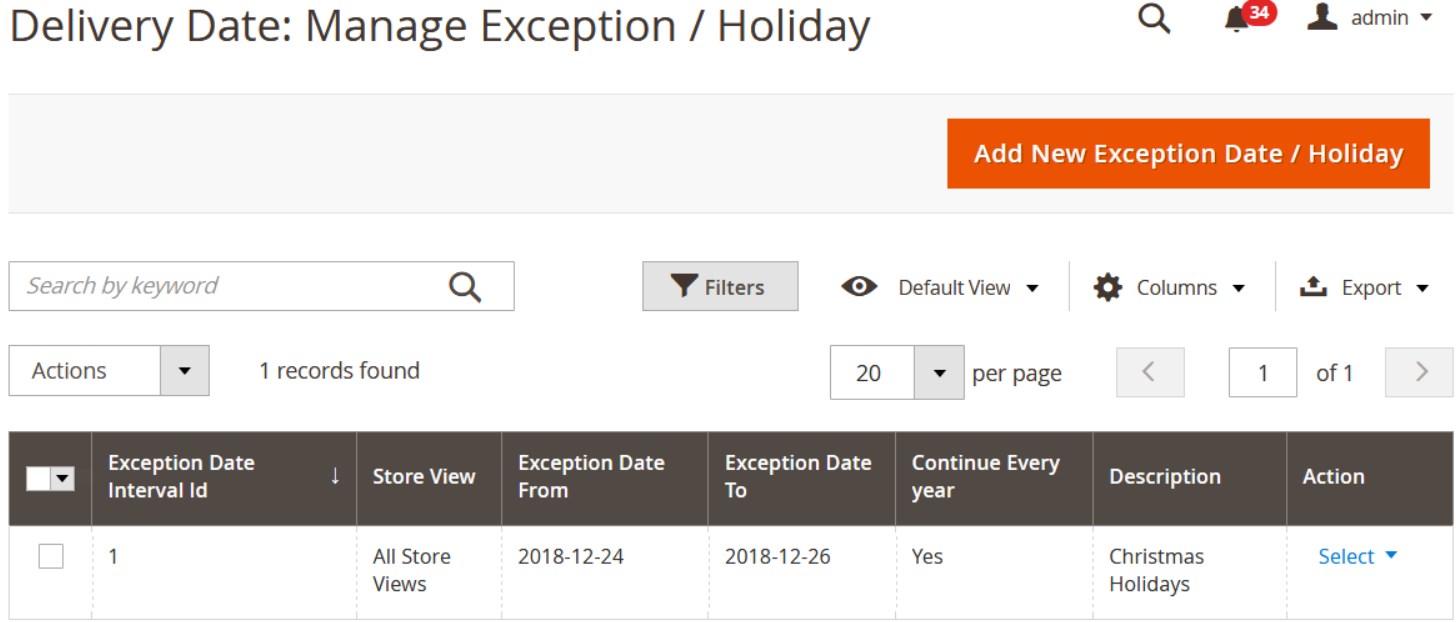Click Add New Exception Date / Holiday
The width and height of the screenshot is (1456, 622).
[1188, 154]
